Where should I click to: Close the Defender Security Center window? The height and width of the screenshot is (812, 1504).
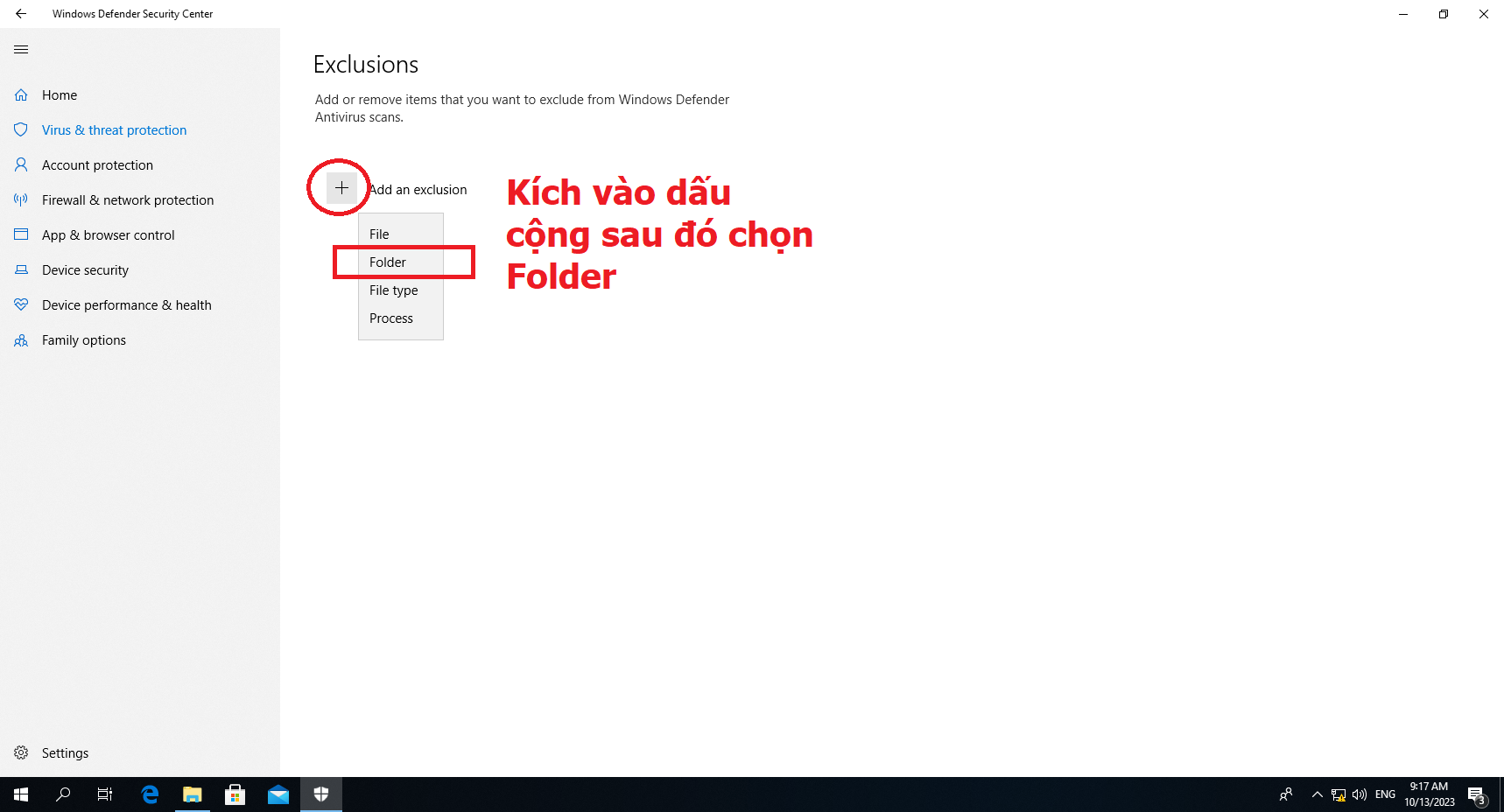(x=1484, y=14)
